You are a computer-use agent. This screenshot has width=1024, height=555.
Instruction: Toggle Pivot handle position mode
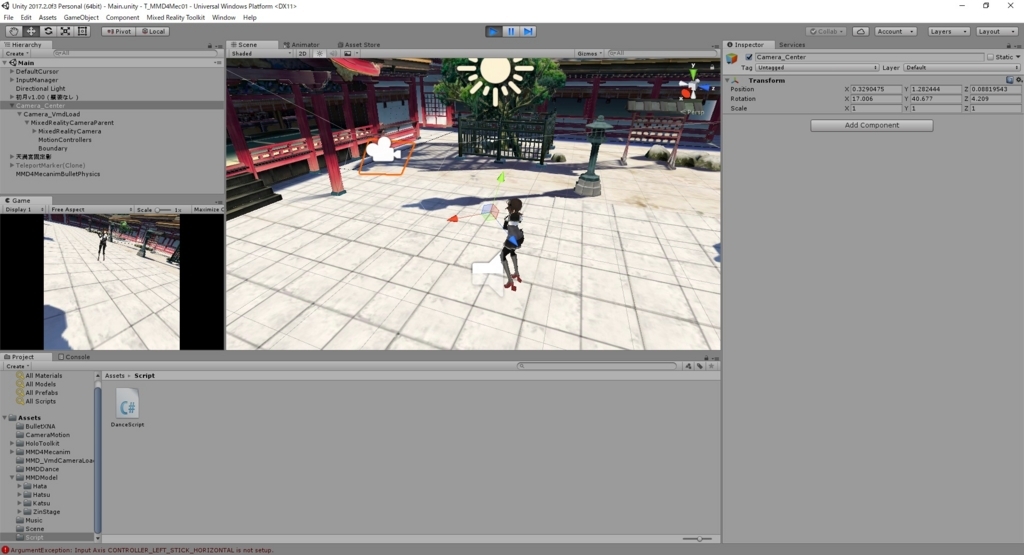(x=119, y=31)
